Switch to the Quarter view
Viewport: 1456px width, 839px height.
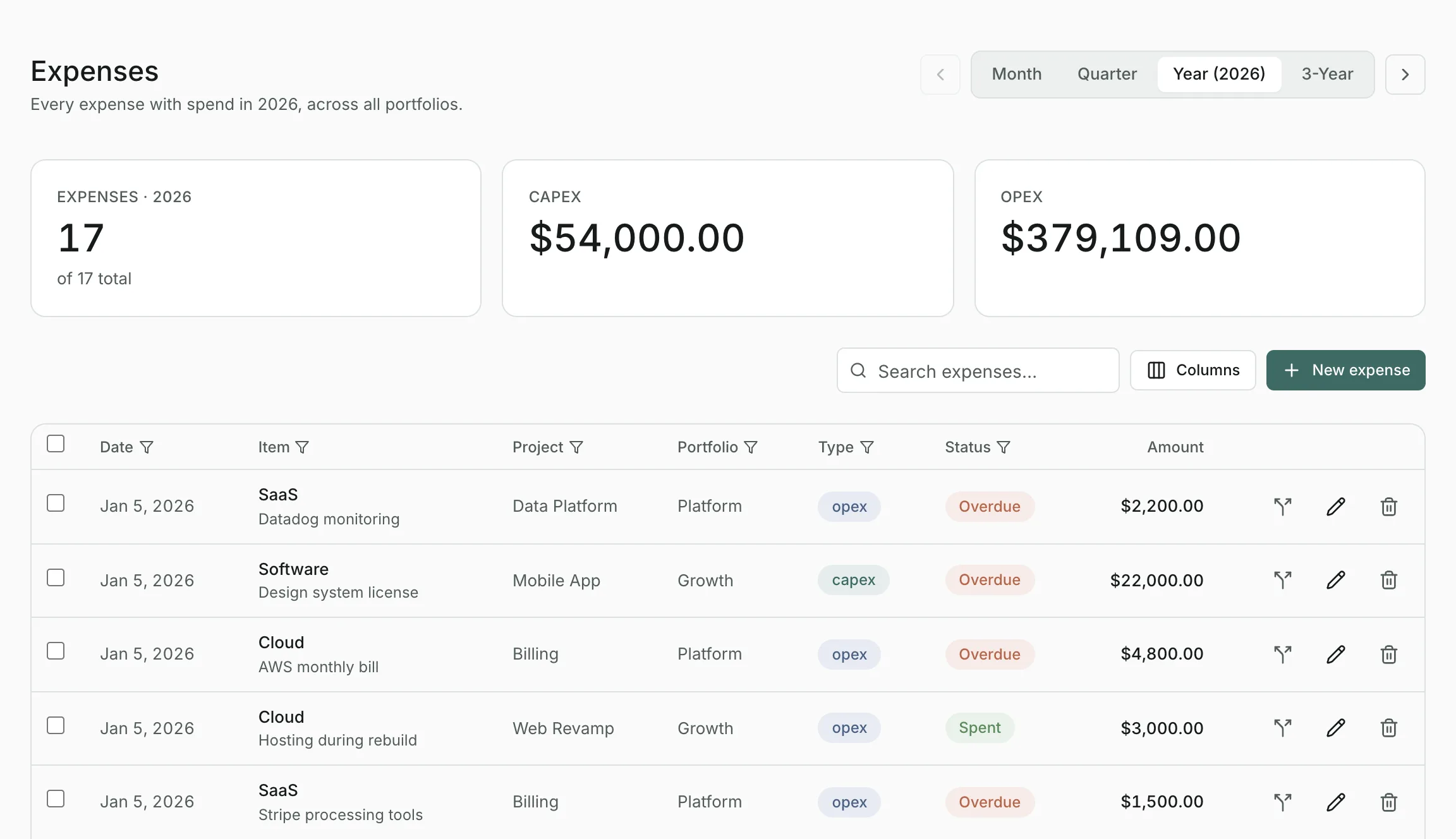1107,74
